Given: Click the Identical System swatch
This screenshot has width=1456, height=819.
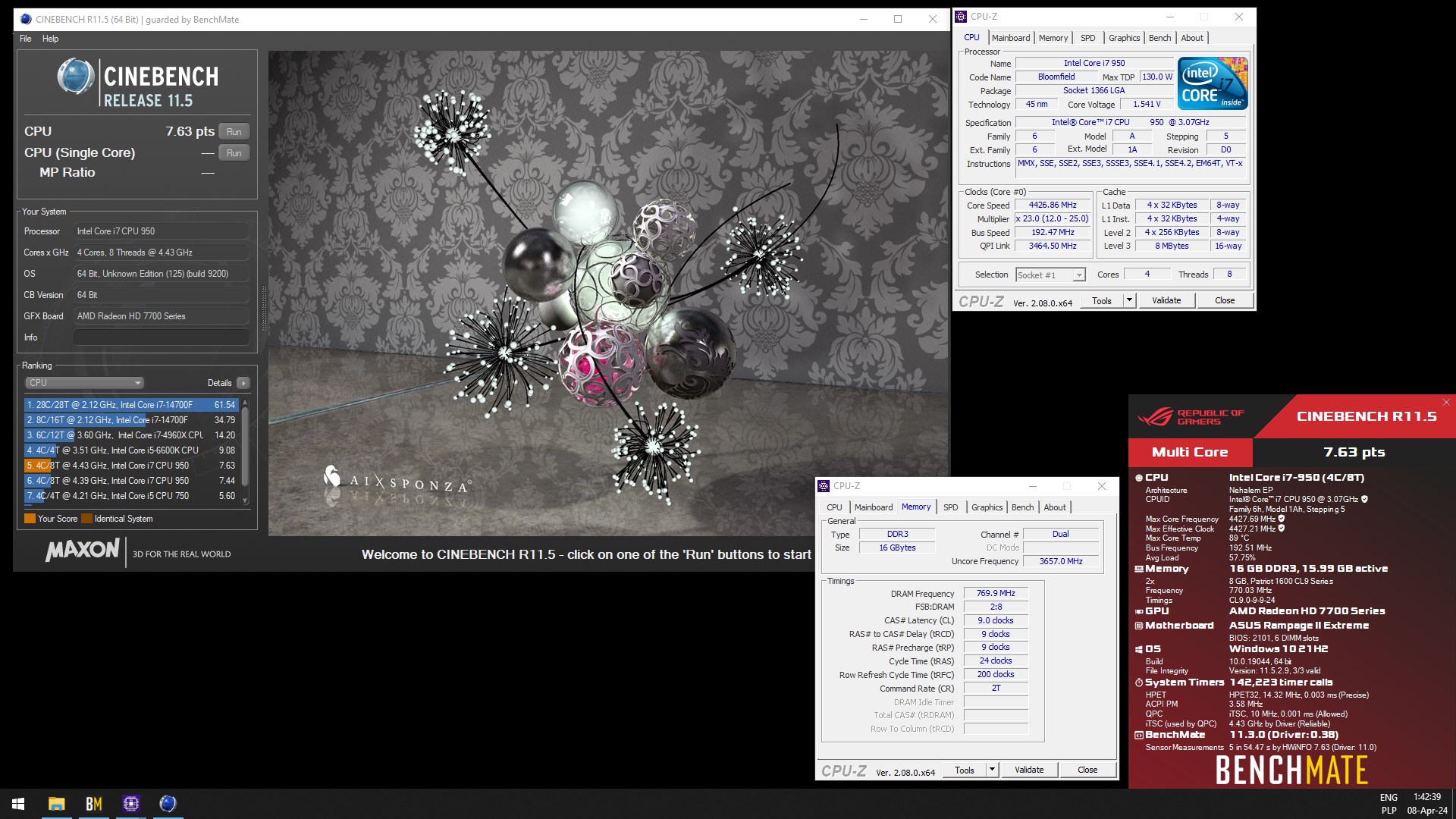Looking at the screenshot, I should click(86, 519).
